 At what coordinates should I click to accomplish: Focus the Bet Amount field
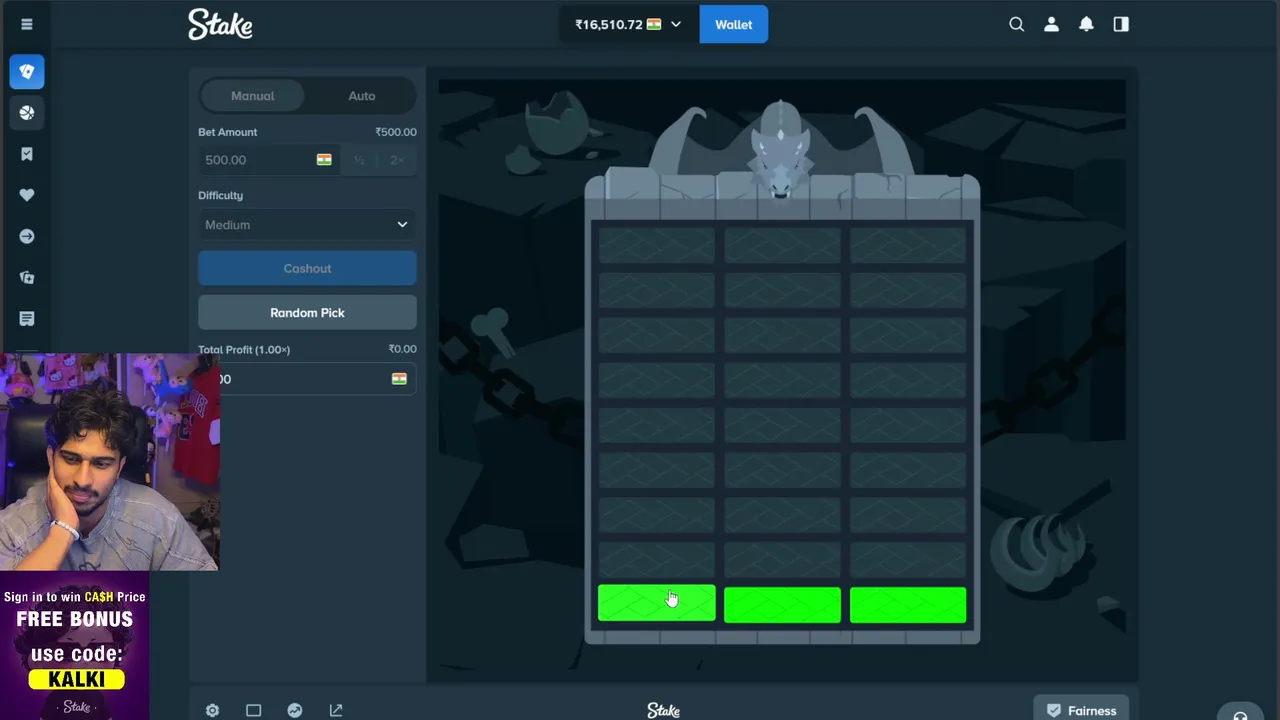tap(269, 160)
